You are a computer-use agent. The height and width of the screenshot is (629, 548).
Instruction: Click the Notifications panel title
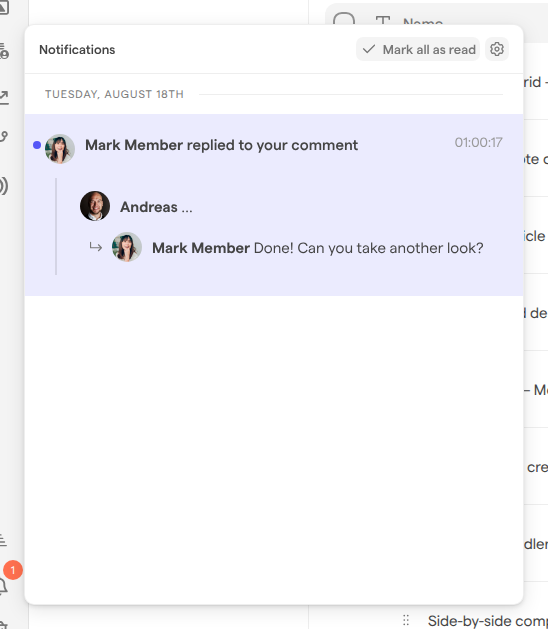point(77,50)
